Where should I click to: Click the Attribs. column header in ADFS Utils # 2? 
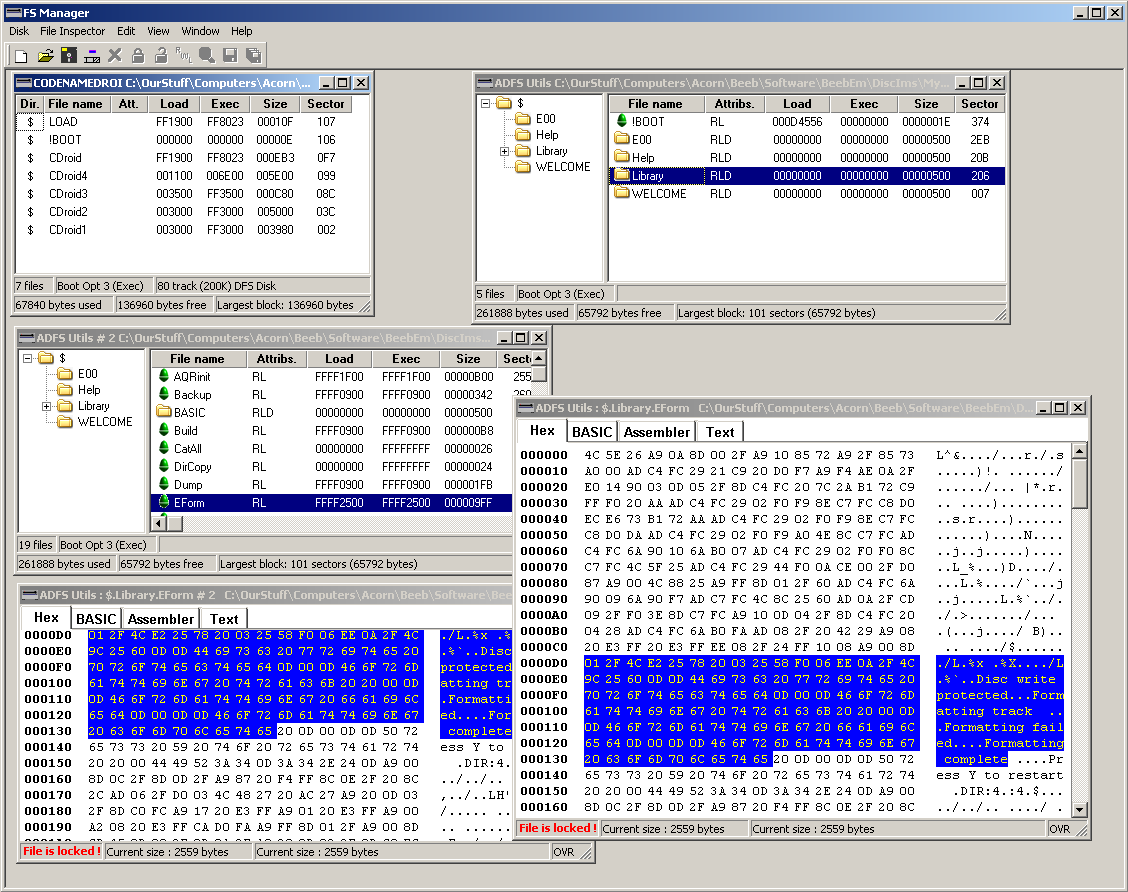pos(276,359)
